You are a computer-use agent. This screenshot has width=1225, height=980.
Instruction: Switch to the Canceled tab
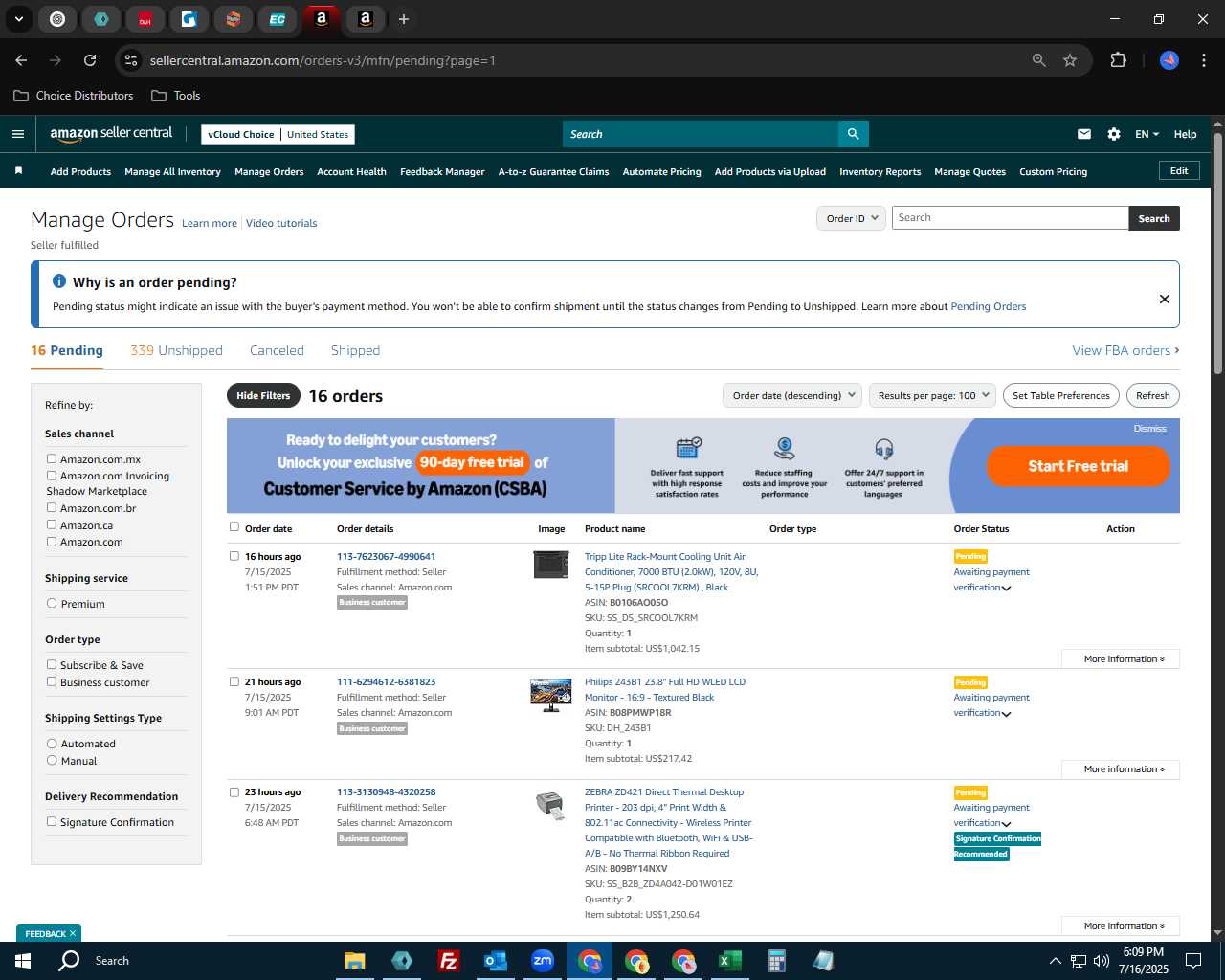277,350
